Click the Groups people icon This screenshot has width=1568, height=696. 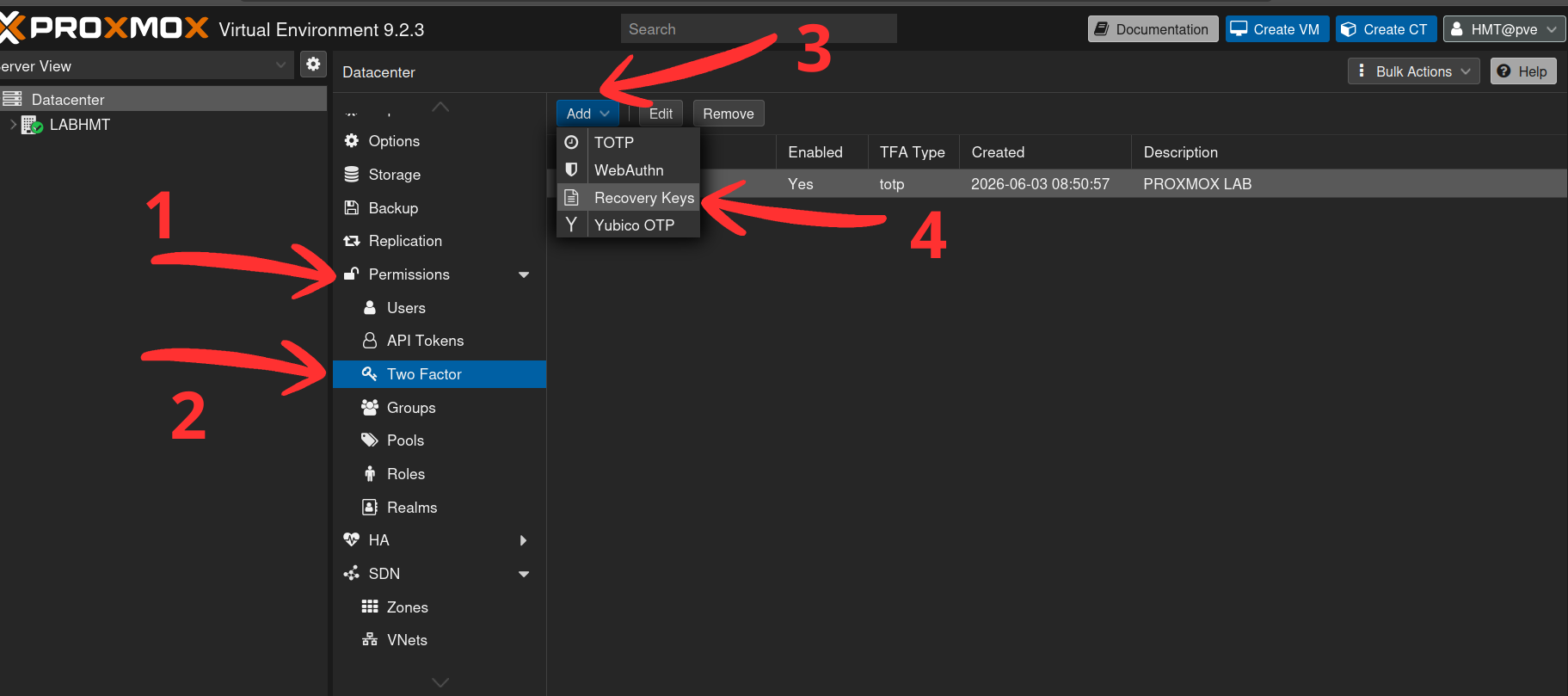[370, 407]
